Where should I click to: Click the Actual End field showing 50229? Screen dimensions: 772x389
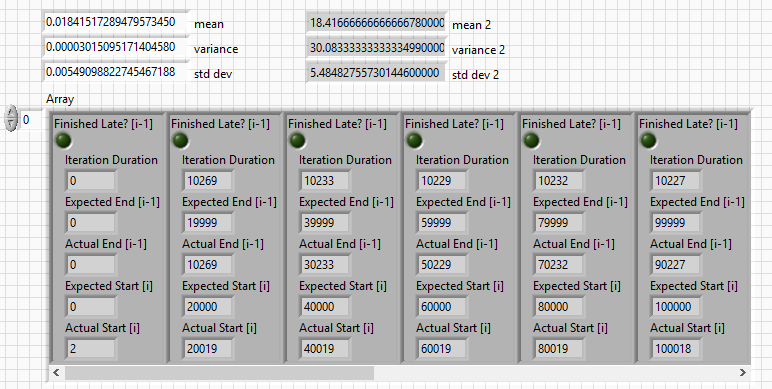(x=442, y=264)
